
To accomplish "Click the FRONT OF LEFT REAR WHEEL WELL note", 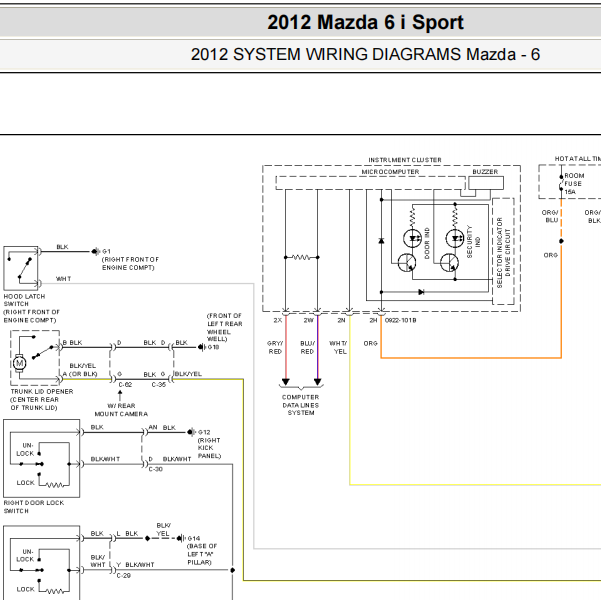I will pyautogui.click(x=225, y=327).
